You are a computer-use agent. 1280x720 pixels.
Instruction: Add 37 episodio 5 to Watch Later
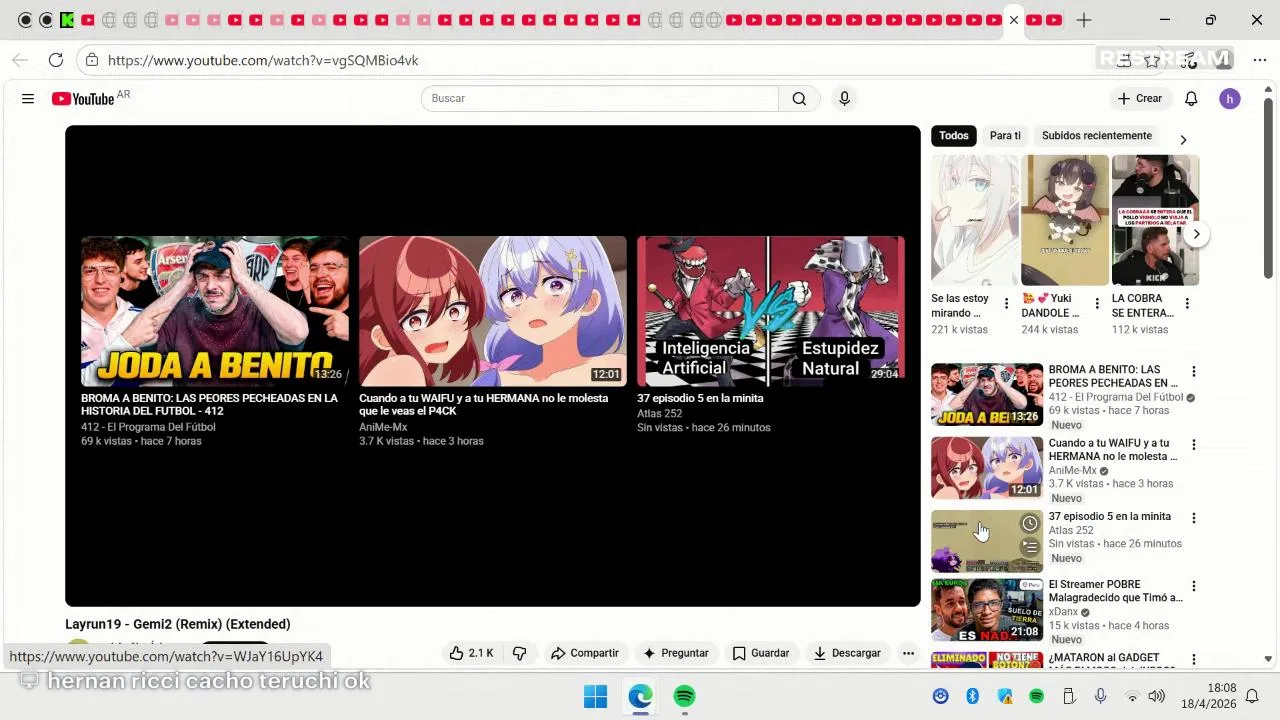click(1030, 523)
